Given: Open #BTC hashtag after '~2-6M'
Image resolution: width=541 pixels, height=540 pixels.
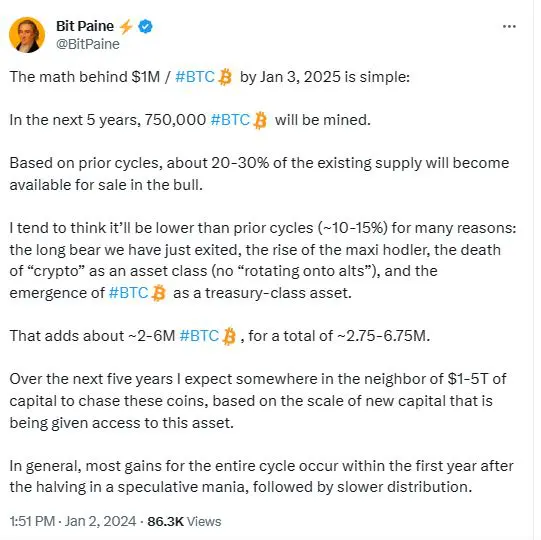Looking at the screenshot, I should [199, 336].
